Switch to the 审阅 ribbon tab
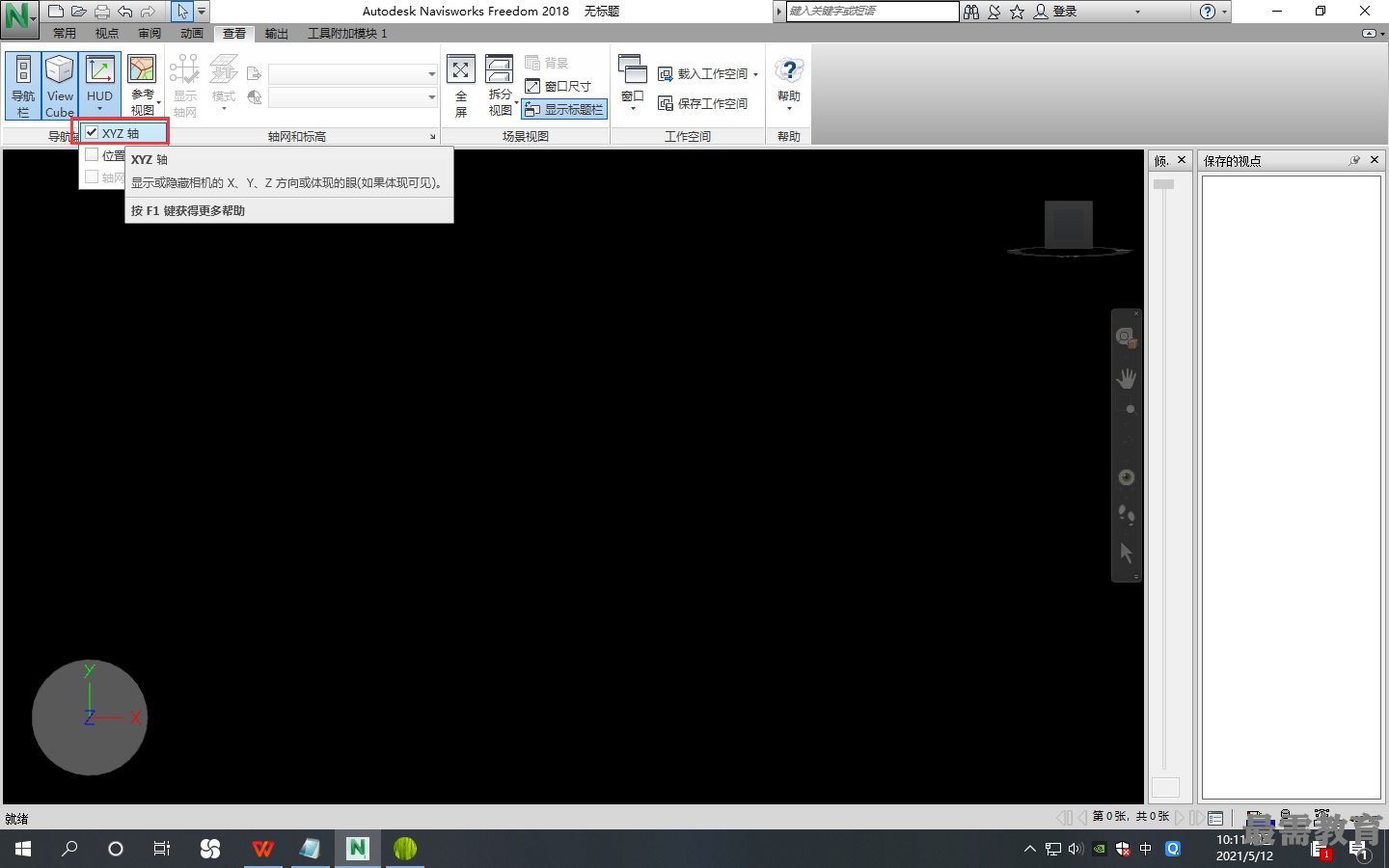Viewport: 1389px width, 868px height. [150, 33]
